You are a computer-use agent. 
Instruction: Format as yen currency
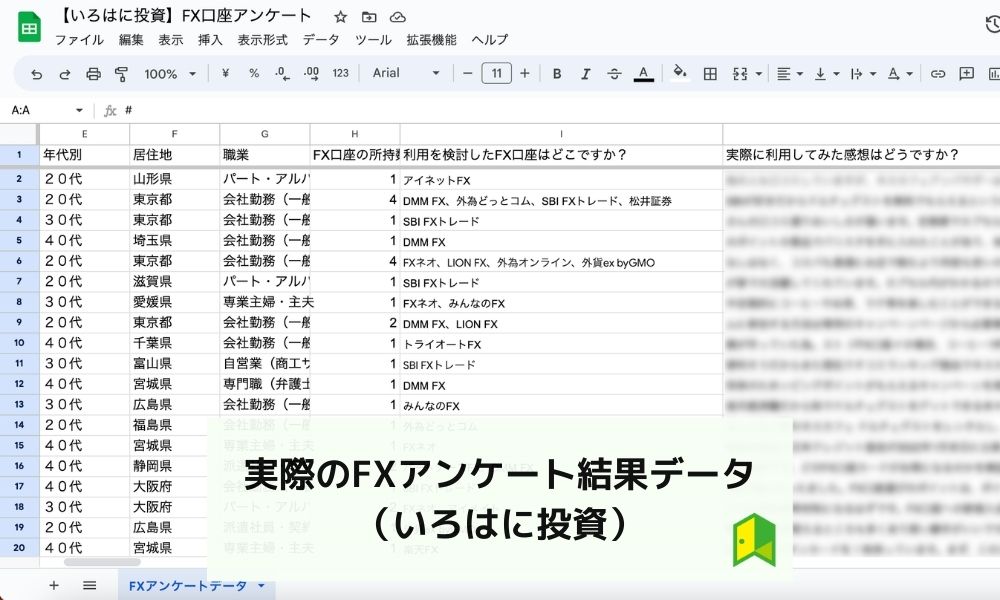[225, 73]
